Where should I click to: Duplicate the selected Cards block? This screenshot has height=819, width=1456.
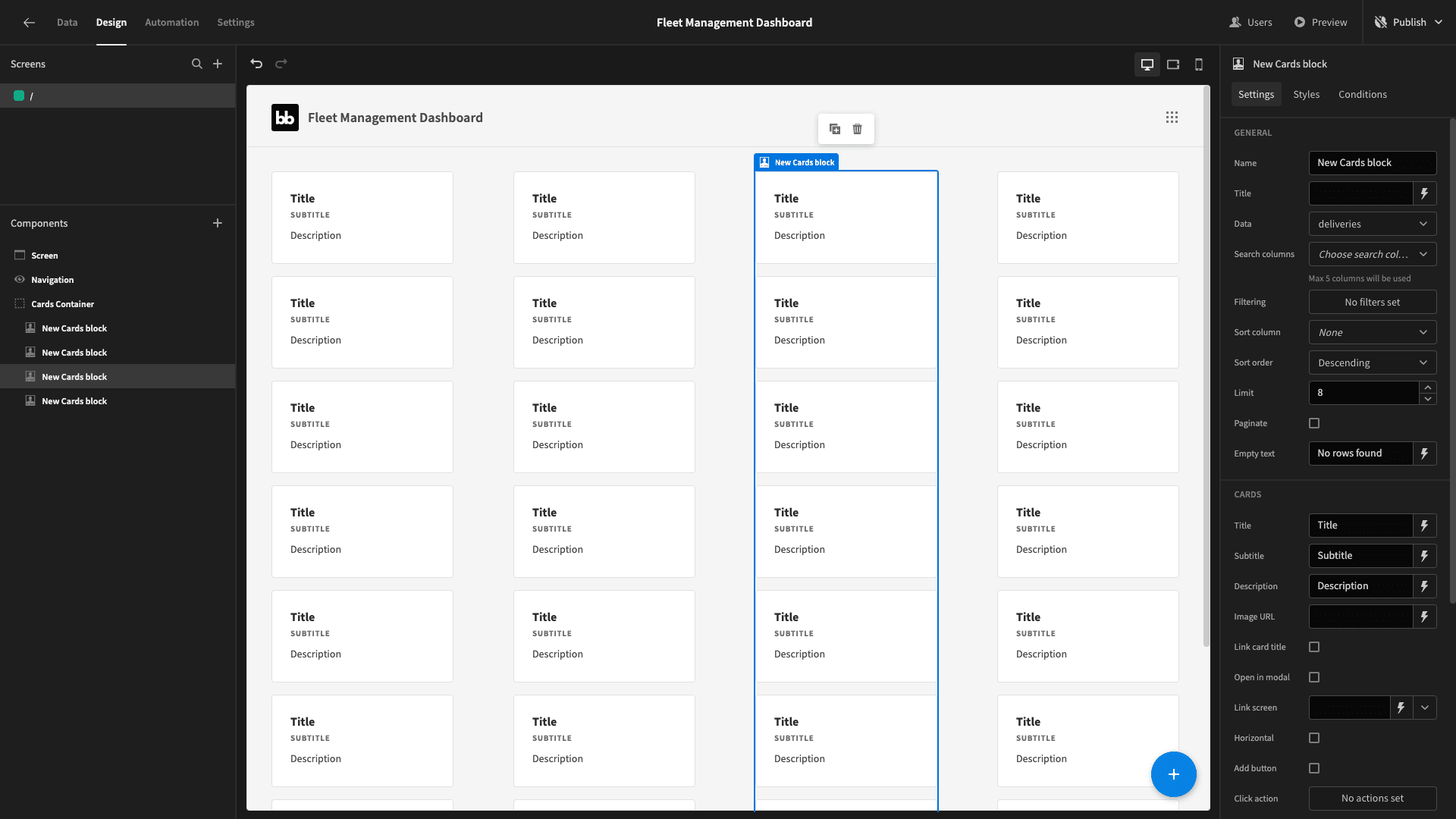pos(835,129)
